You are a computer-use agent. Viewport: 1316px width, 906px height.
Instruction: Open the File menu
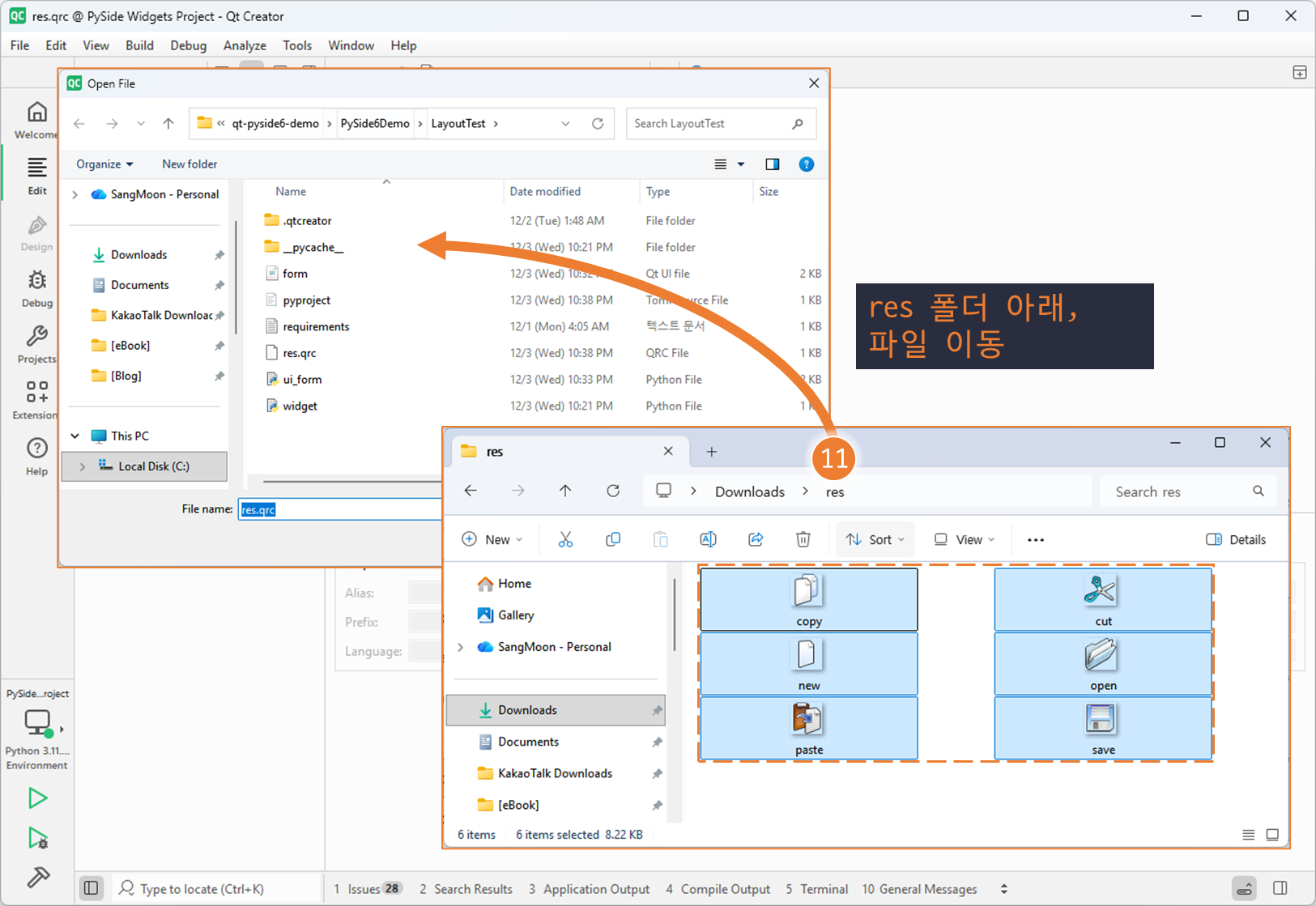pos(20,45)
